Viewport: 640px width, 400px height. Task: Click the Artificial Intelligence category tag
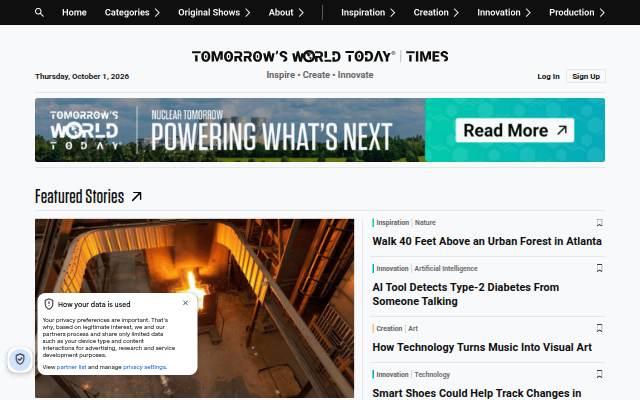(x=446, y=268)
